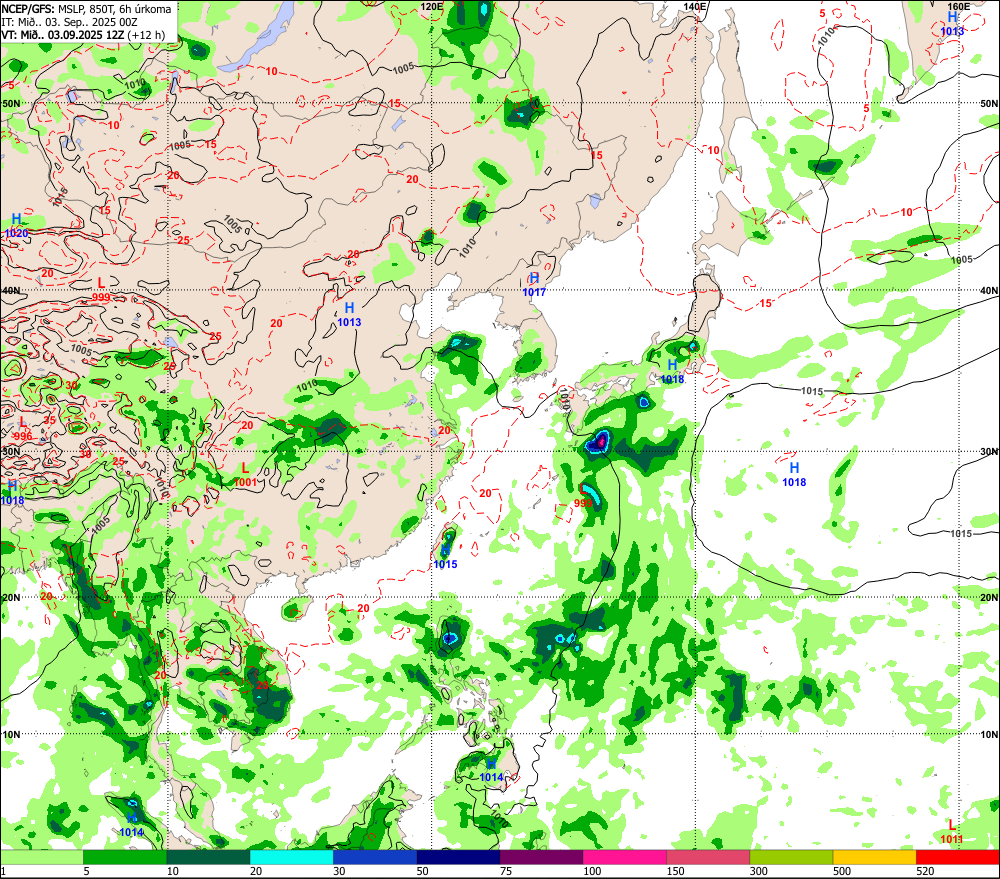Click the navy 50–75 legend swatch
The width and height of the screenshot is (1000, 879).
click(x=458, y=857)
